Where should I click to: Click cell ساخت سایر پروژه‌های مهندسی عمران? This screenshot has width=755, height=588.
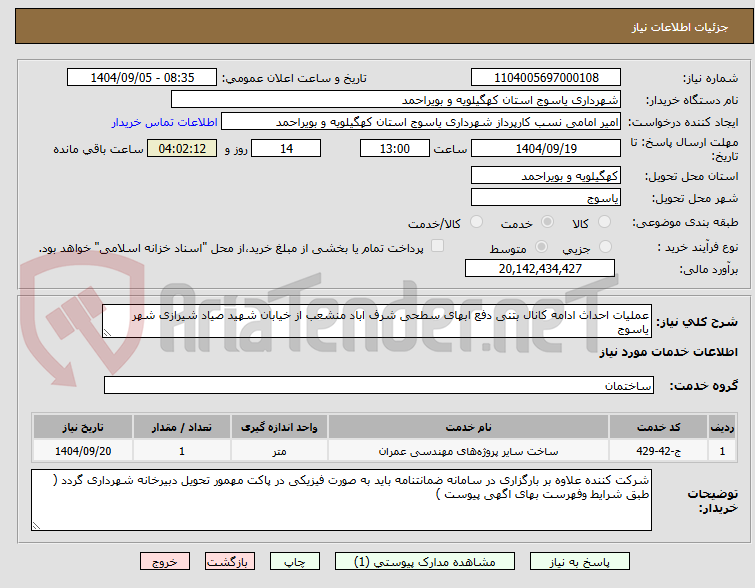pyautogui.click(x=469, y=451)
